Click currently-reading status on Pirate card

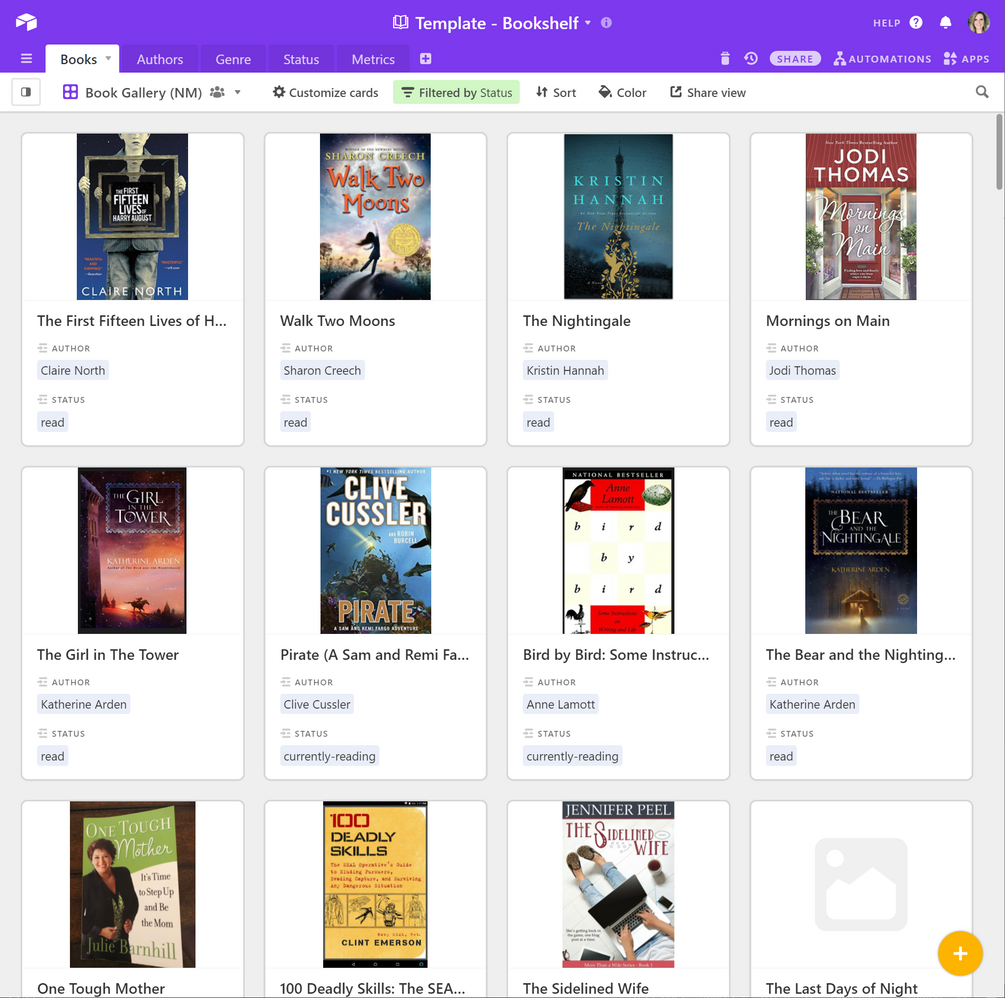pyautogui.click(x=329, y=756)
